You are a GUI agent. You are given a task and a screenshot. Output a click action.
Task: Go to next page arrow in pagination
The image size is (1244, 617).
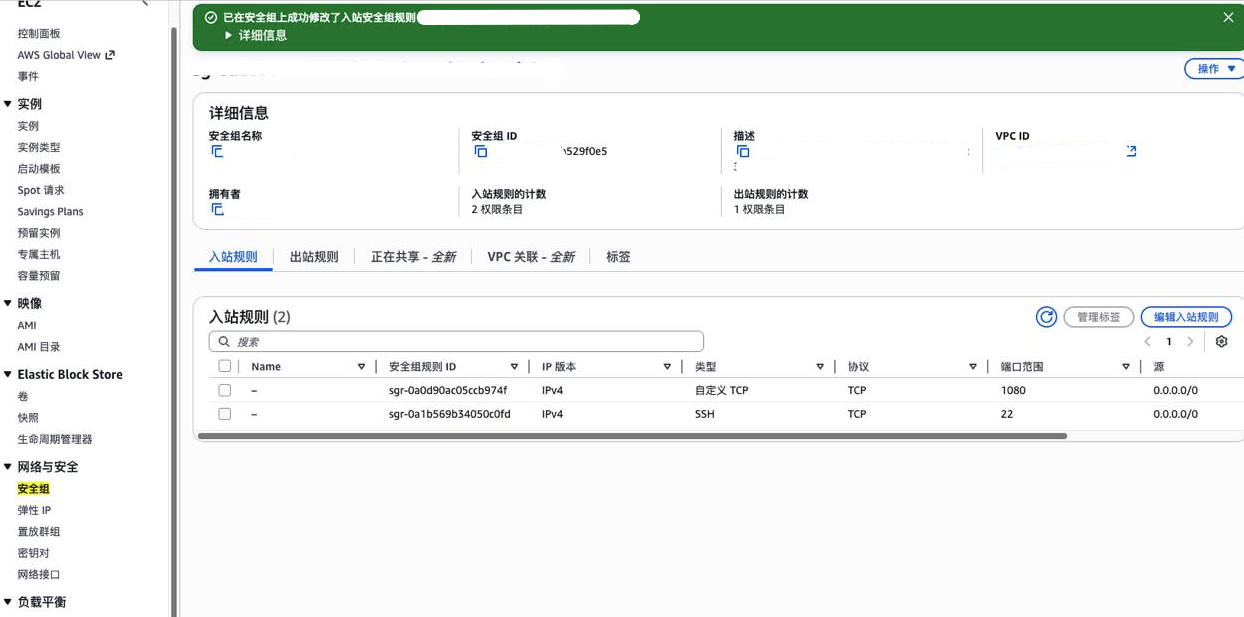point(1190,342)
